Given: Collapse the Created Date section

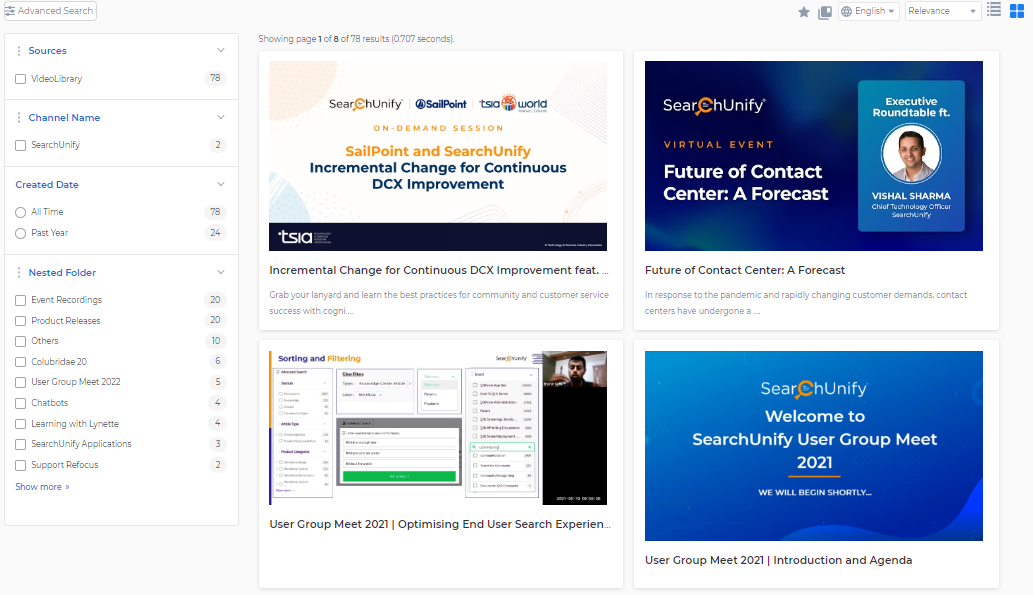Looking at the screenshot, I should (x=221, y=185).
